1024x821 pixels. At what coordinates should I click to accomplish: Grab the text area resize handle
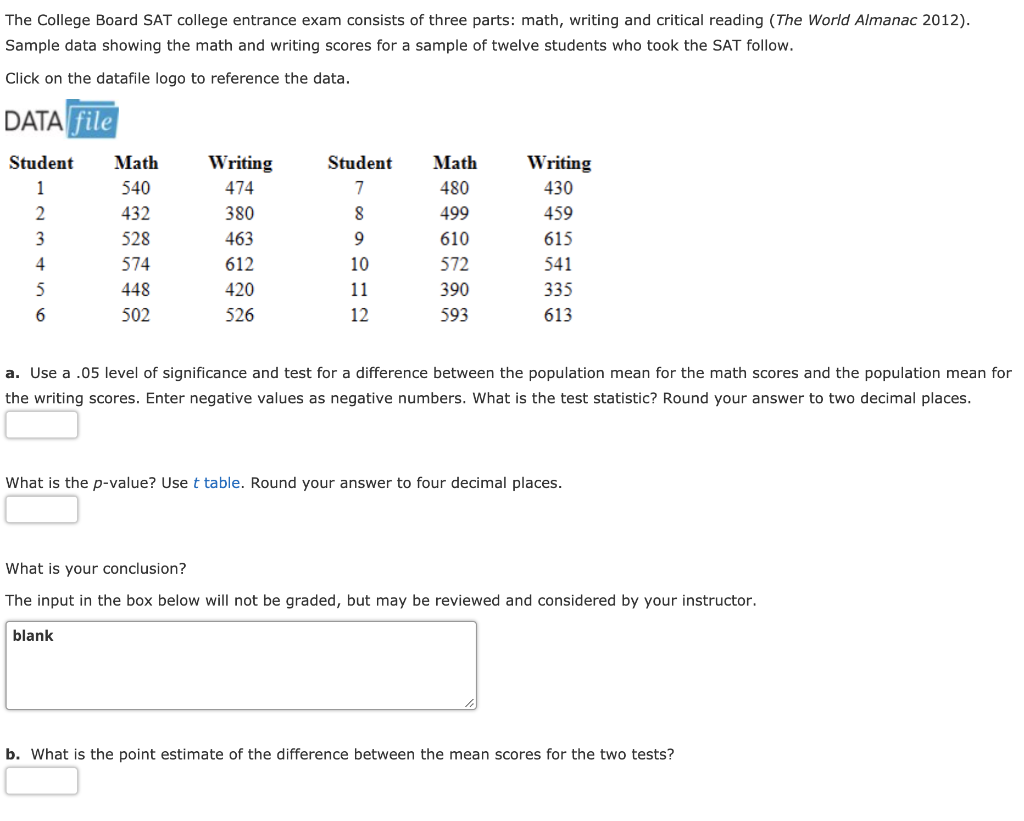[x=470, y=703]
